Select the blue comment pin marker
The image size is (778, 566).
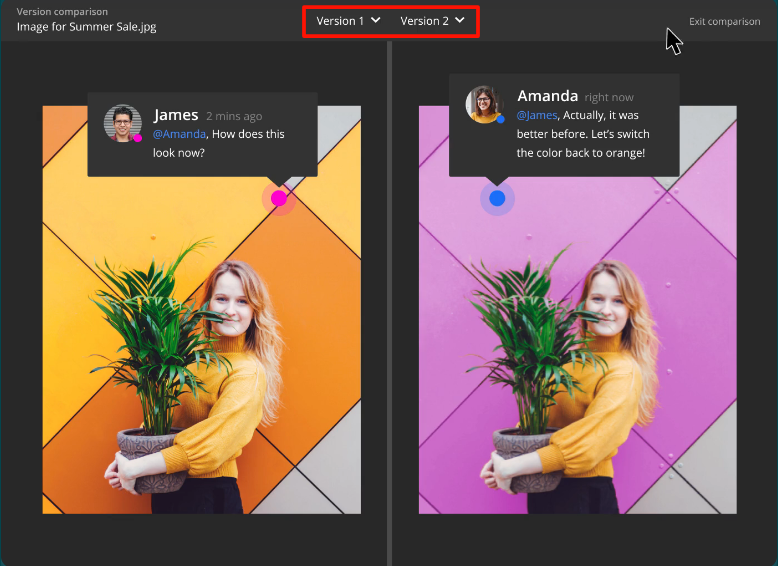(x=497, y=198)
